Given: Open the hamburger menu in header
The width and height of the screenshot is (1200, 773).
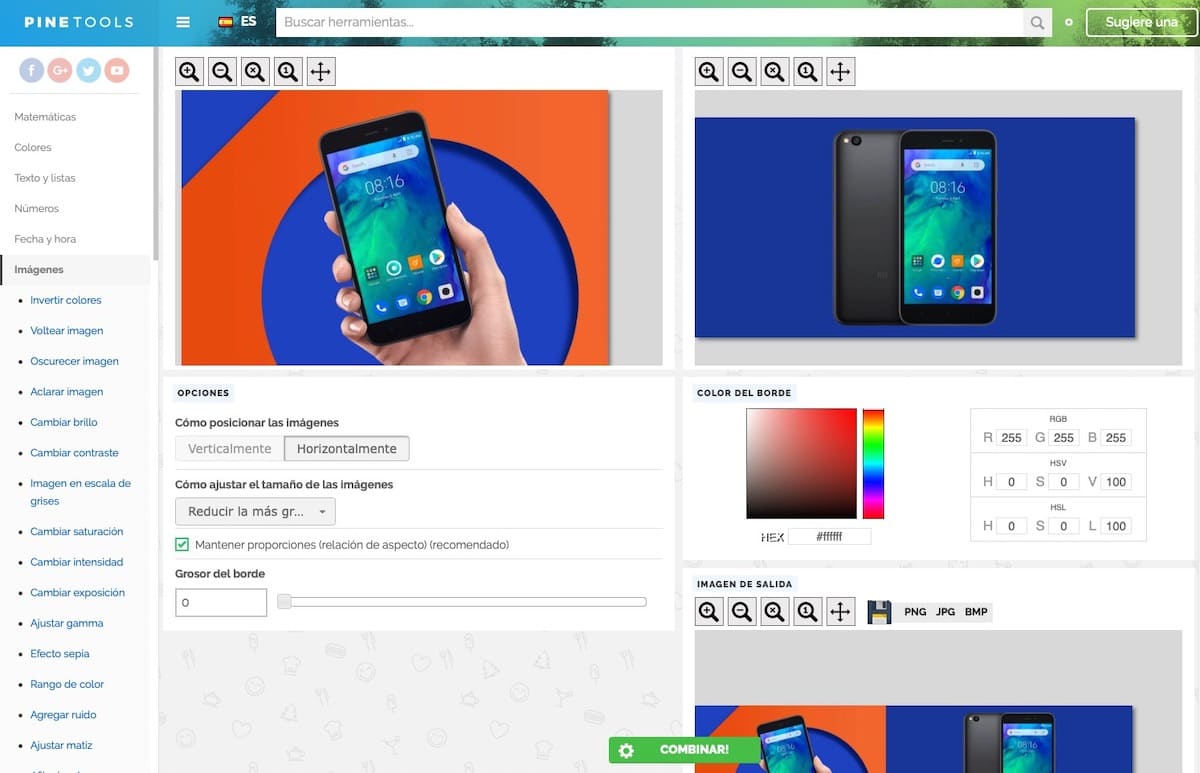Looking at the screenshot, I should click(x=182, y=22).
